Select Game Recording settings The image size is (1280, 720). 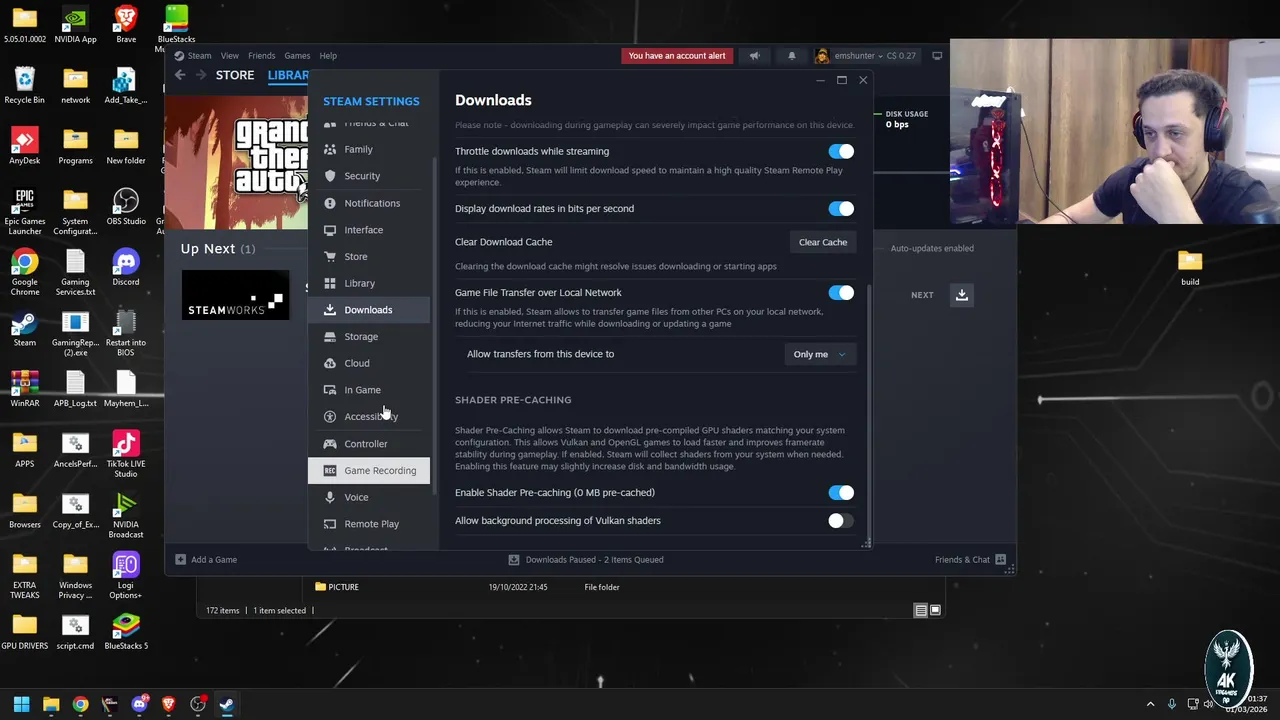click(368, 470)
